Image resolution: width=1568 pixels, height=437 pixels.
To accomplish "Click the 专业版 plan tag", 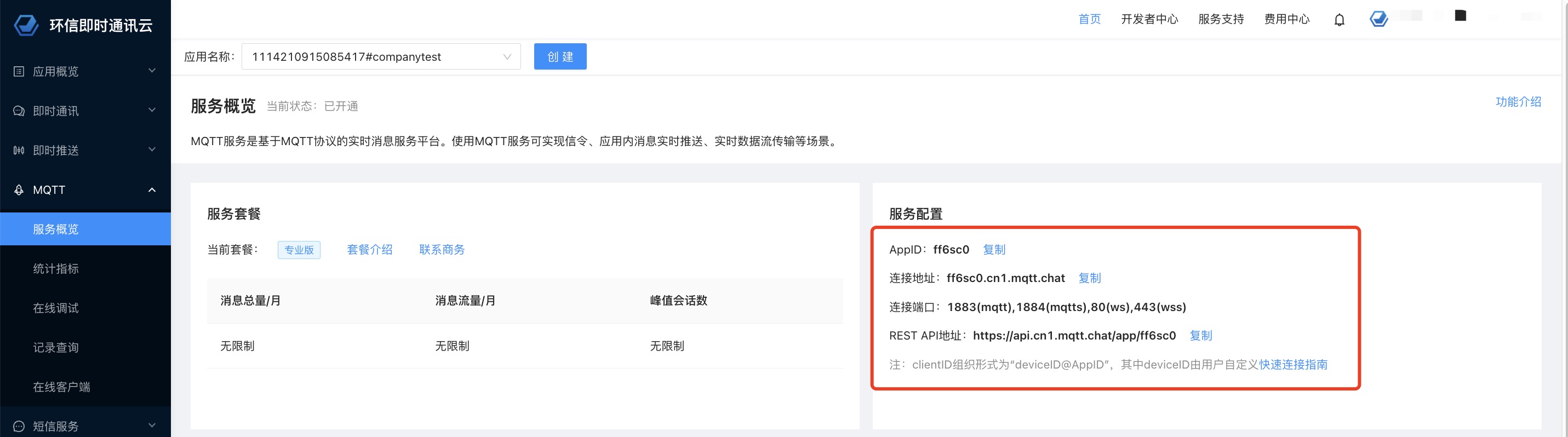I will point(299,250).
